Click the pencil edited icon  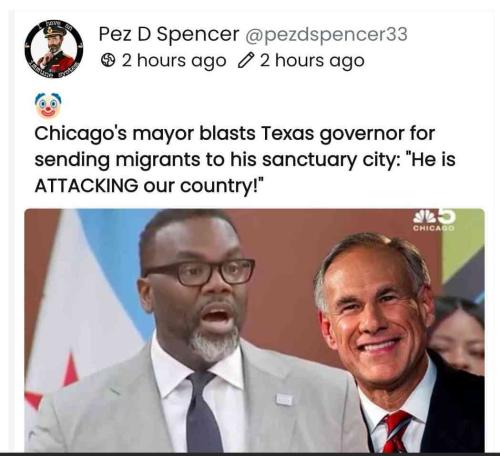point(245,61)
